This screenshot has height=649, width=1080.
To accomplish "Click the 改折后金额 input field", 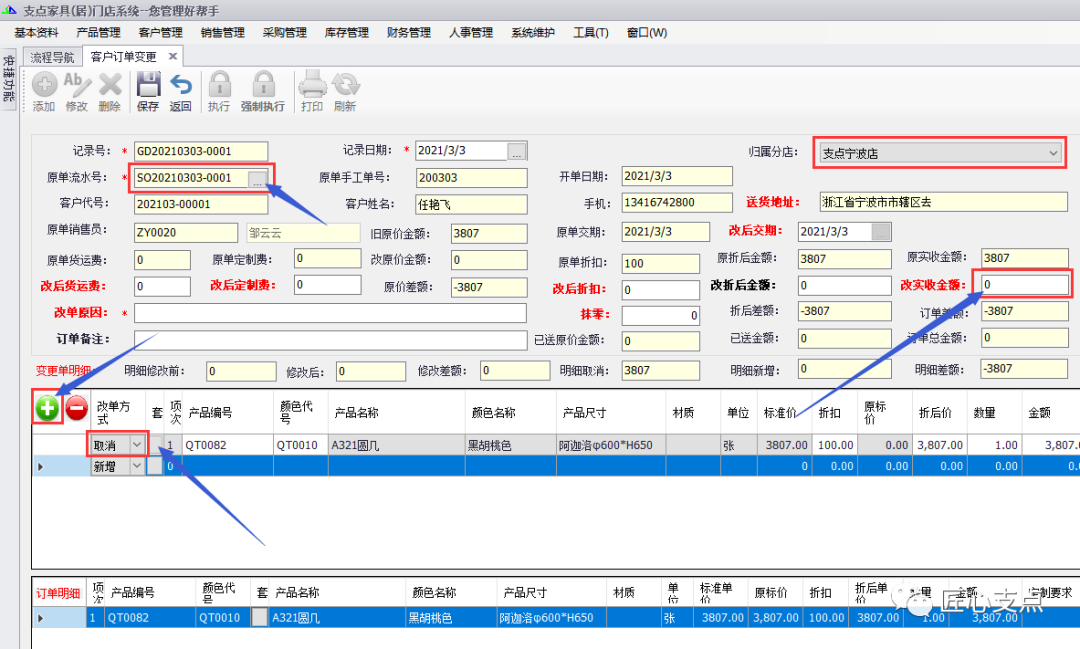I will [x=844, y=285].
